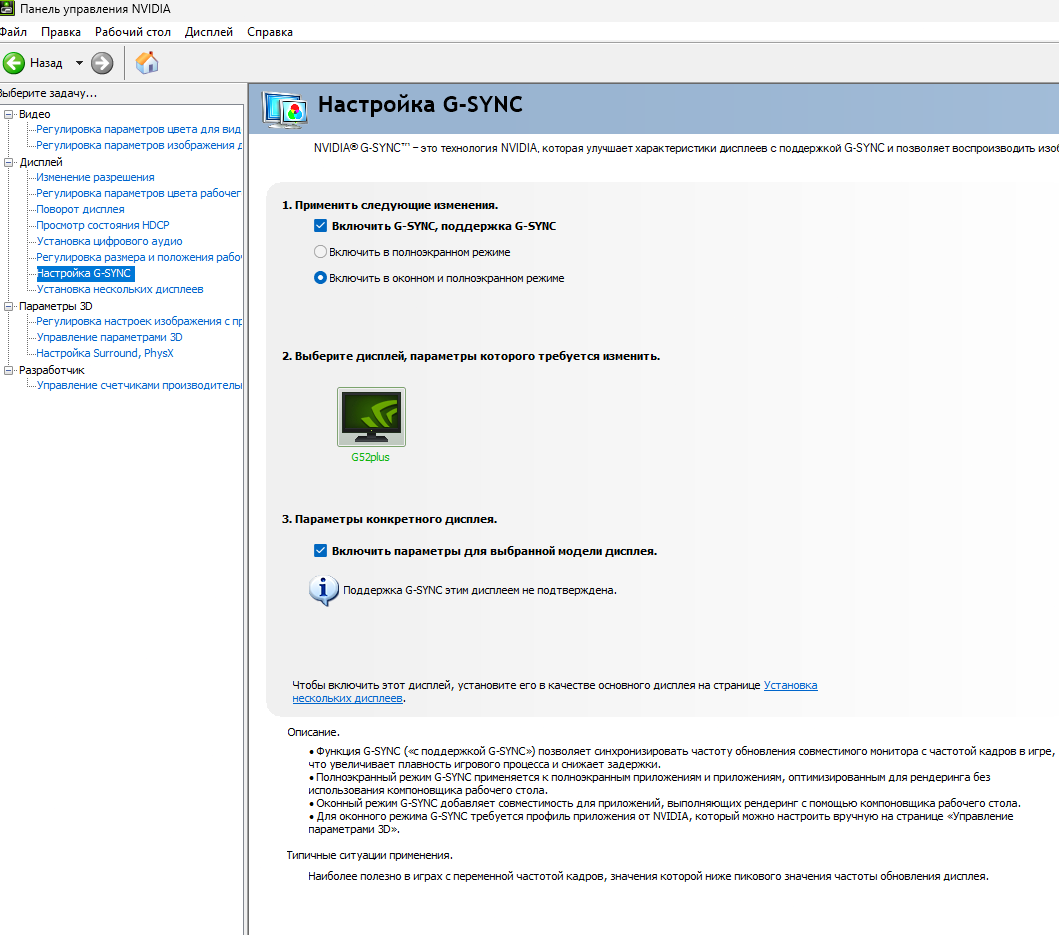Collapse the Параметры 3D tree section

(x=9, y=306)
